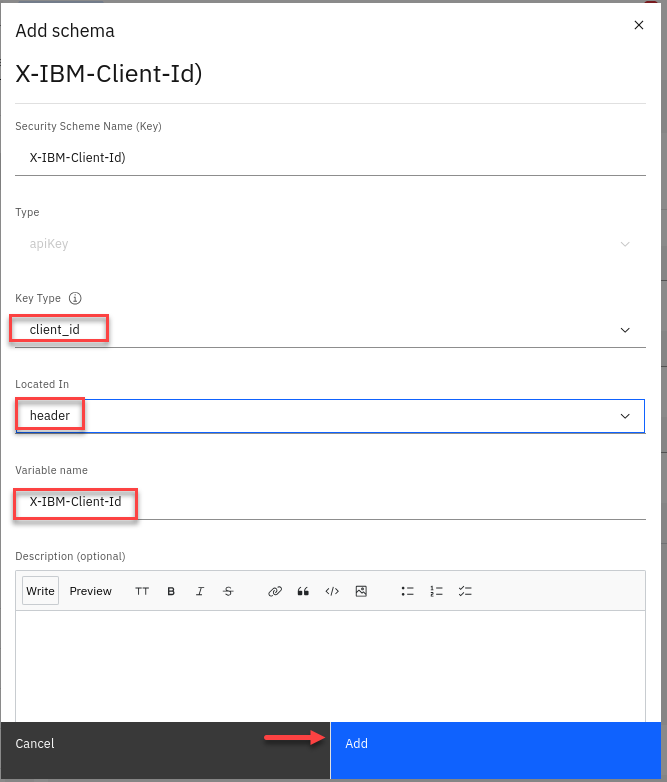The width and height of the screenshot is (667, 782).
Task: Toggle bold formatting in description editor
Action: click(x=171, y=591)
